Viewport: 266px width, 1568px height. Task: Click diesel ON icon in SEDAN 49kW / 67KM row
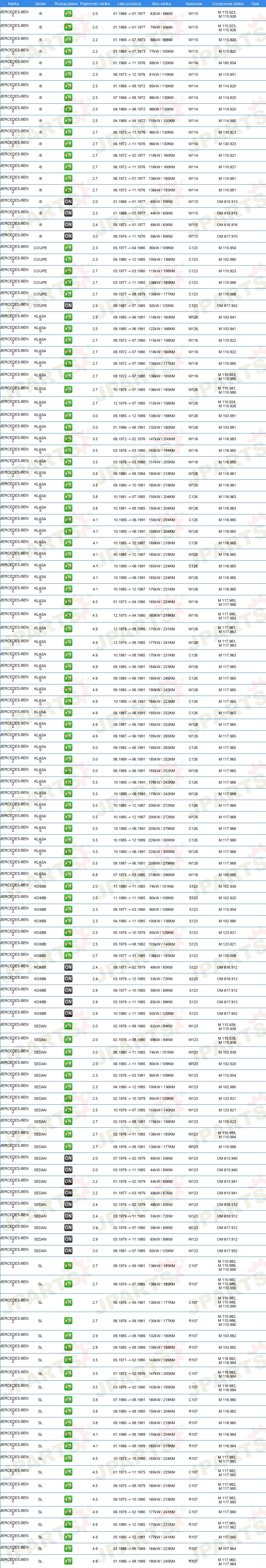click(x=68, y=1194)
